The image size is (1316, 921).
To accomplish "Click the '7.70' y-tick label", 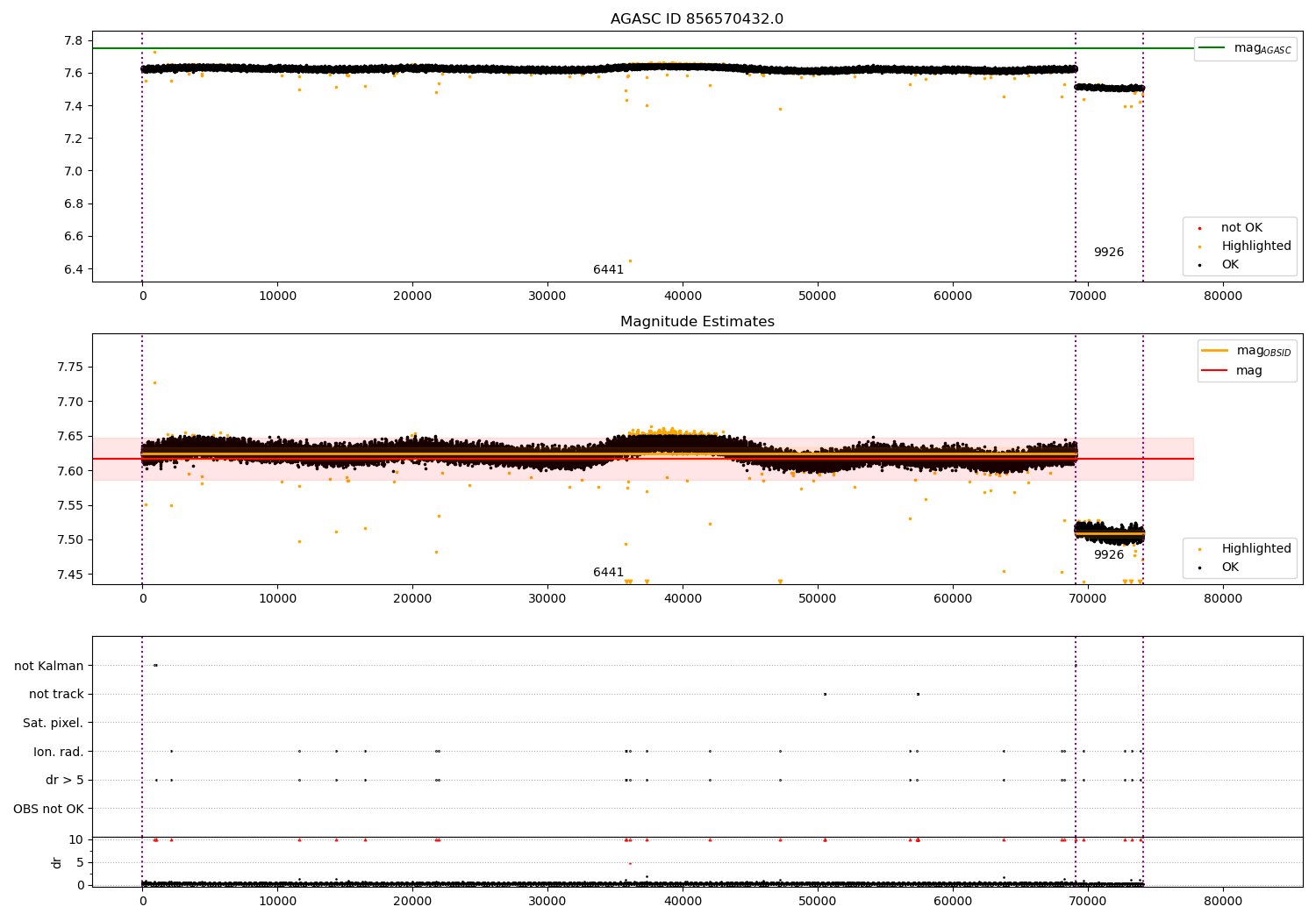I will pos(70,402).
